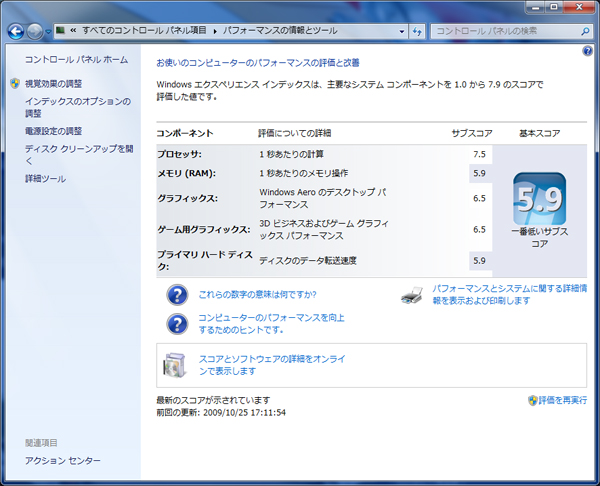The width and height of the screenshot is (600, 486).
Task: Open スコアとソフトウェアの詳細をオンライン link
Action: [x=272, y=365]
